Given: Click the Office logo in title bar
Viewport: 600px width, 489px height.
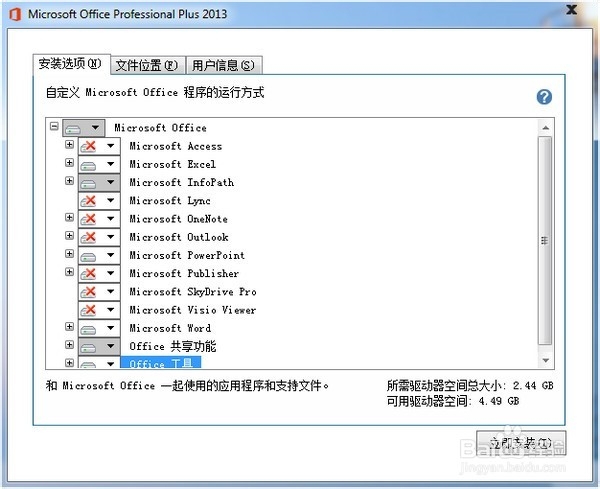Looking at the screenshot, I should (15, 15).
